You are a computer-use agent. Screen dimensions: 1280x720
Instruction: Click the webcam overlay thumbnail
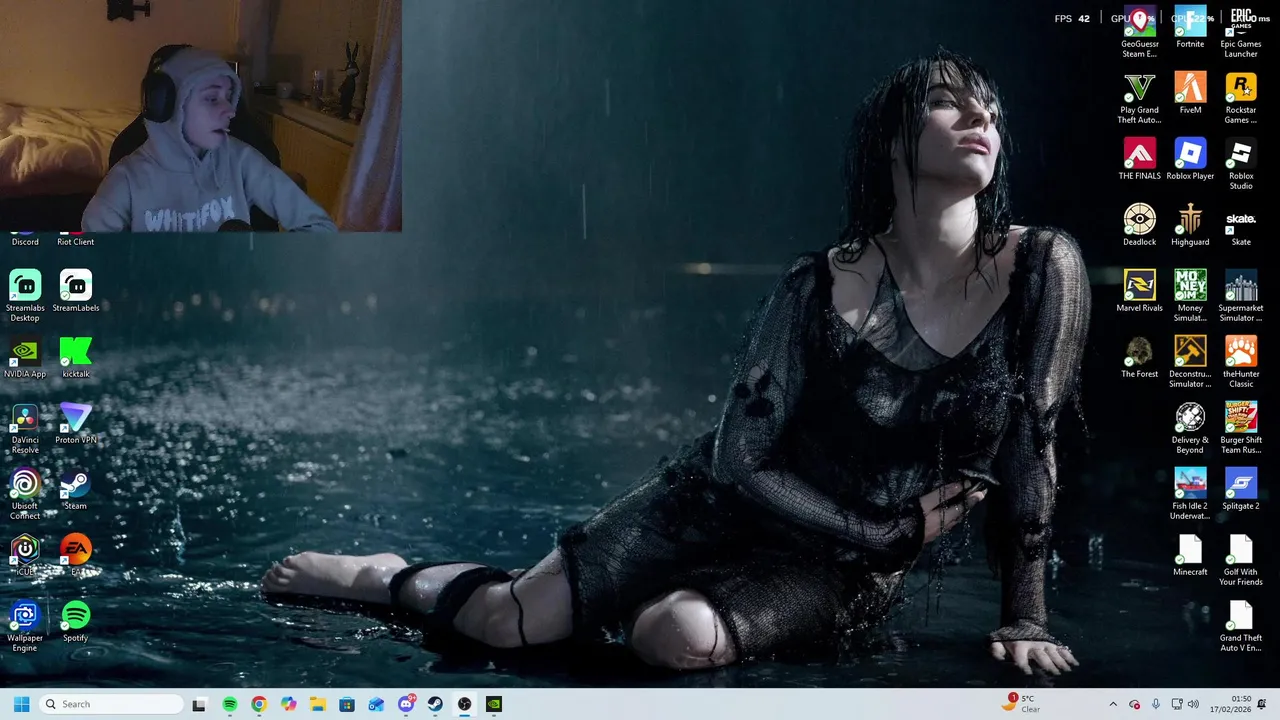(200, 116)
